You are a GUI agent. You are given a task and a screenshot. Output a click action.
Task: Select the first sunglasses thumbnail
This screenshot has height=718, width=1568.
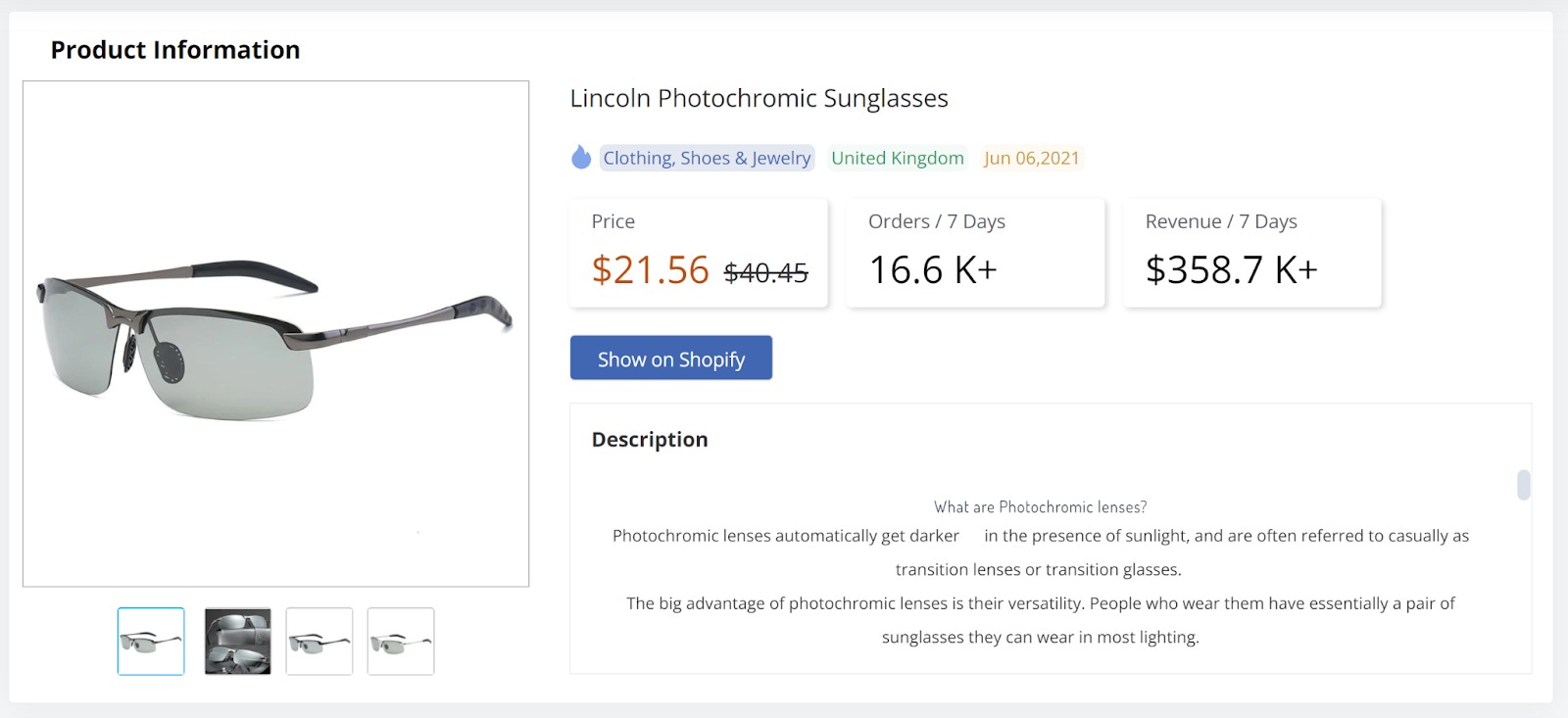pyautogui.click(x=150, y=641)
